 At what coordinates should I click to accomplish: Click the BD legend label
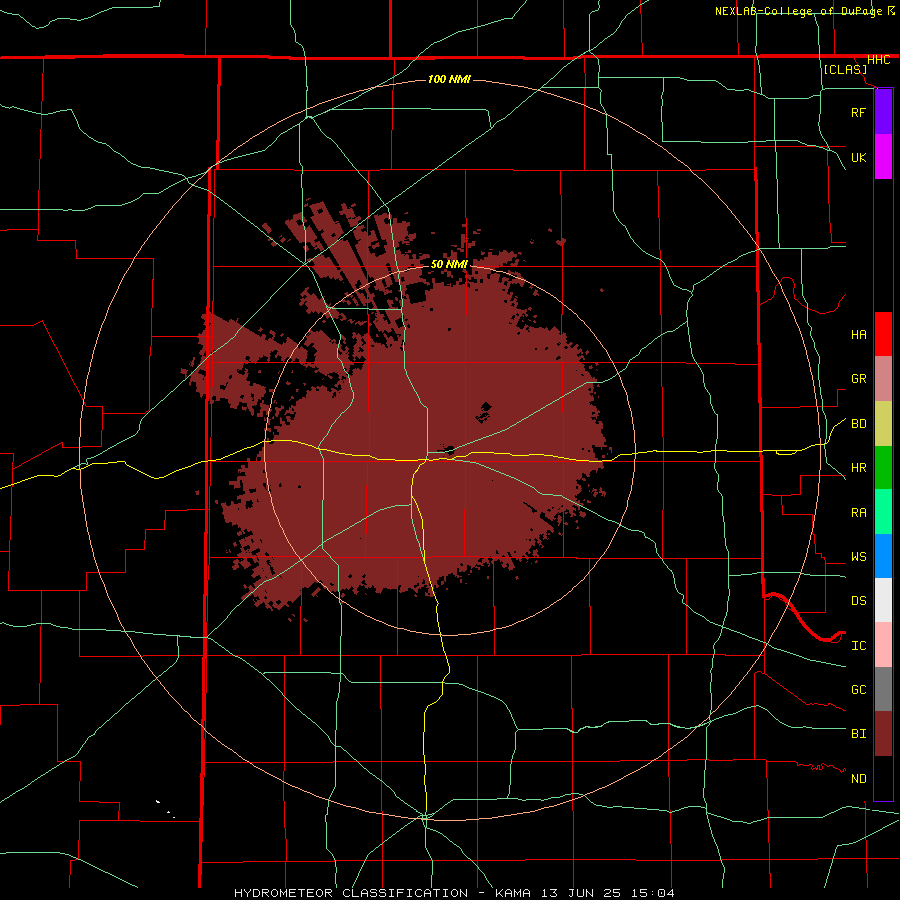tap(858, 424)
